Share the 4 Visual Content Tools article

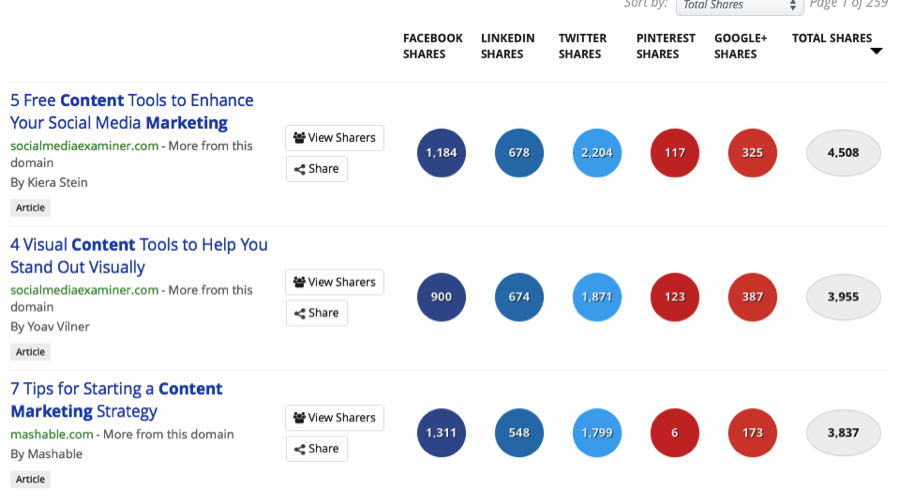coord(317,313)
